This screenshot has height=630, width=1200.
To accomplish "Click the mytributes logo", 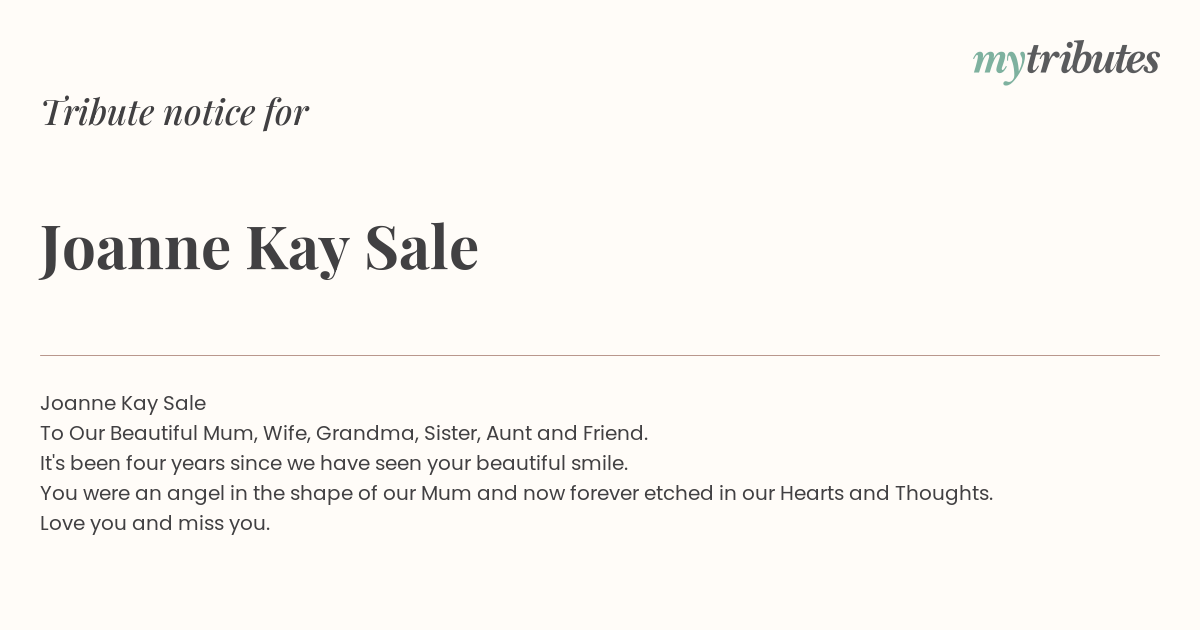I will [x=1066, y=62].
